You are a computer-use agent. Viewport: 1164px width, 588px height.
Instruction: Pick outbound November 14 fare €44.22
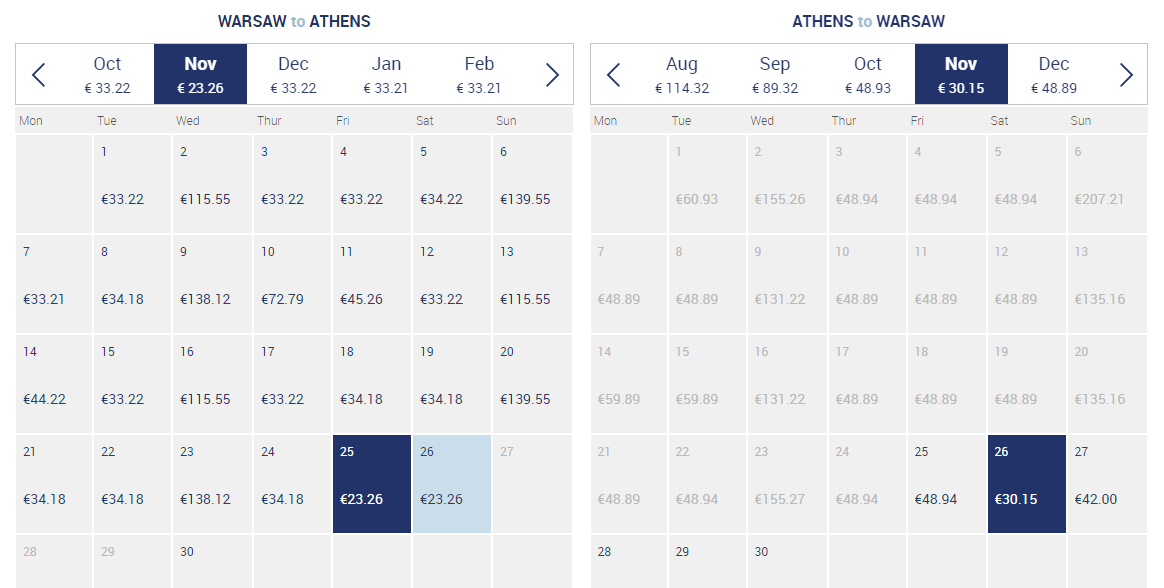[x=54, y=384]
